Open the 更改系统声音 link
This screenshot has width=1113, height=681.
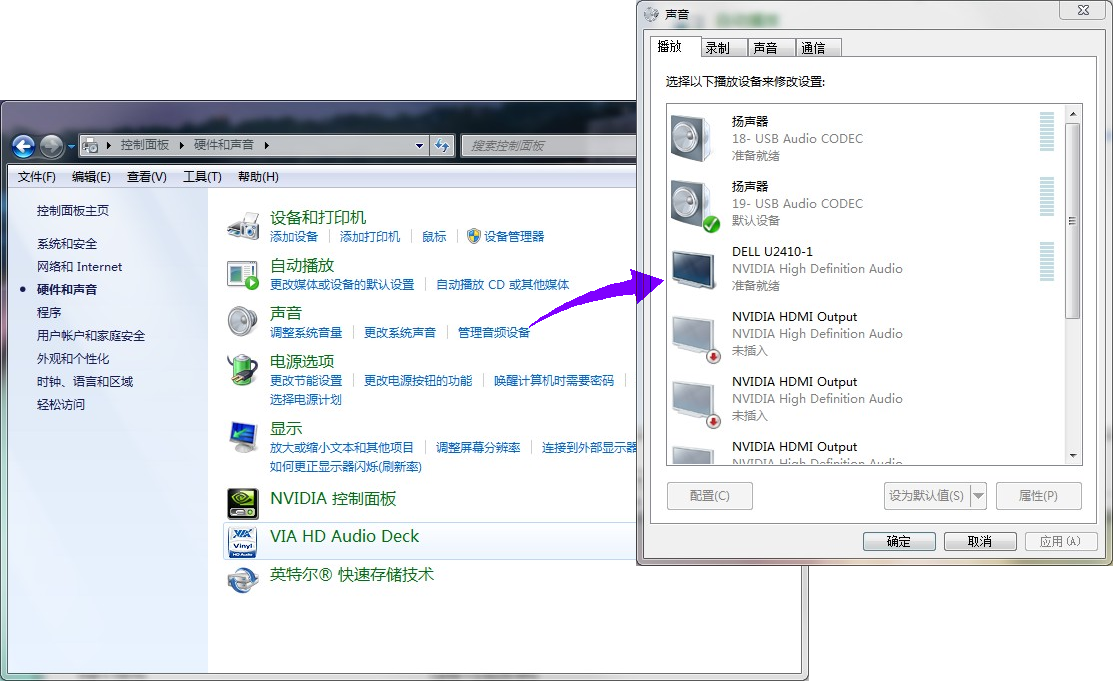(400, 332)
